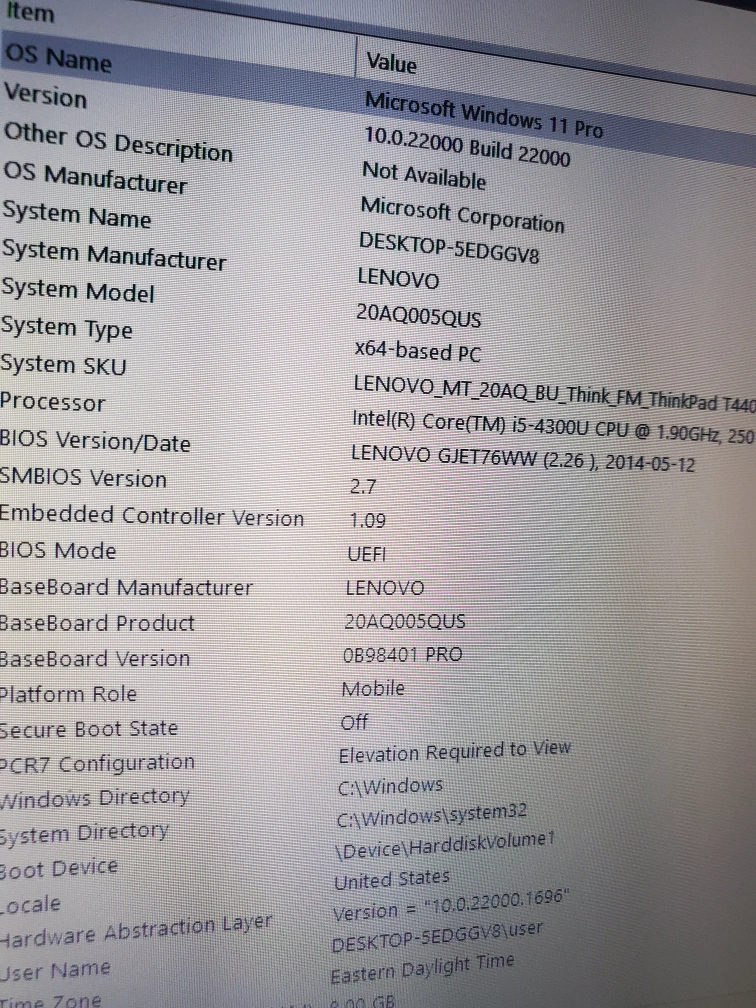
Task: Click the Item column header
Action: [x=30, y=12]
